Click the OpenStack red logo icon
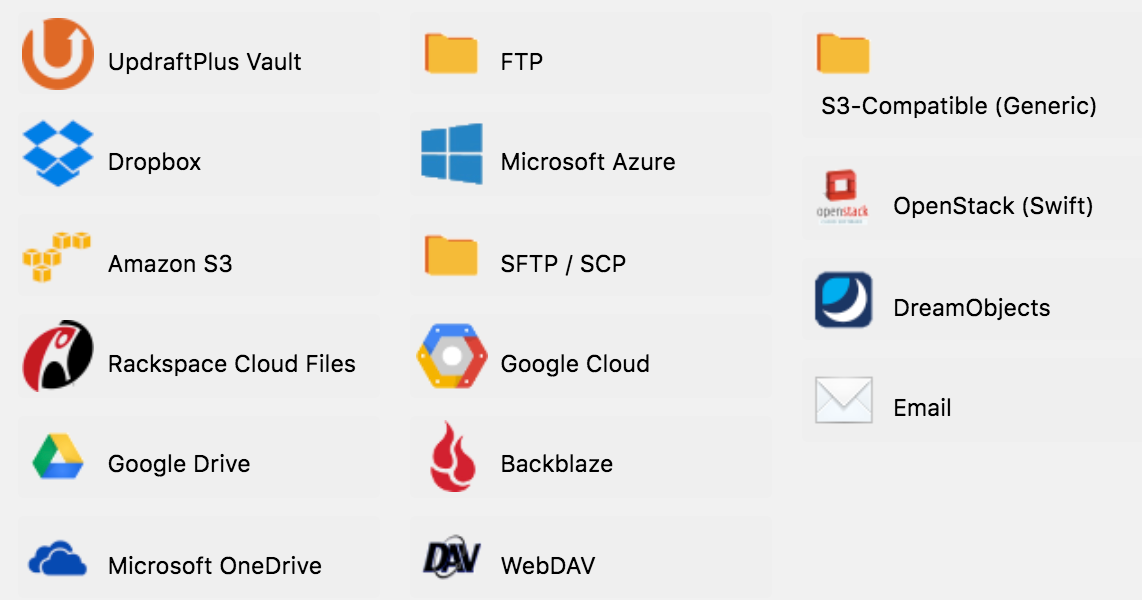The height and width of the screenshot is (600, 1142). (x=843, y=198)
